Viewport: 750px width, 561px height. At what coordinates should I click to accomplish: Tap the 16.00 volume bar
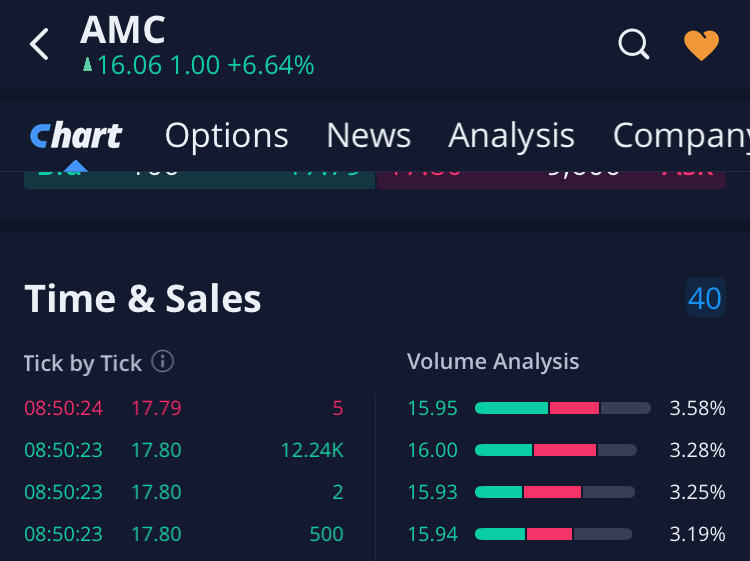(x=555, y=450)
